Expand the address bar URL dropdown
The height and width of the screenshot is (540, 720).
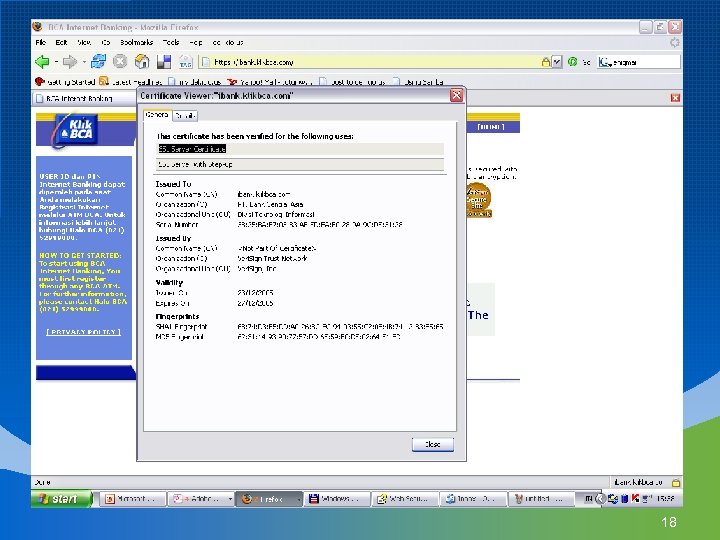pos(557,62)
